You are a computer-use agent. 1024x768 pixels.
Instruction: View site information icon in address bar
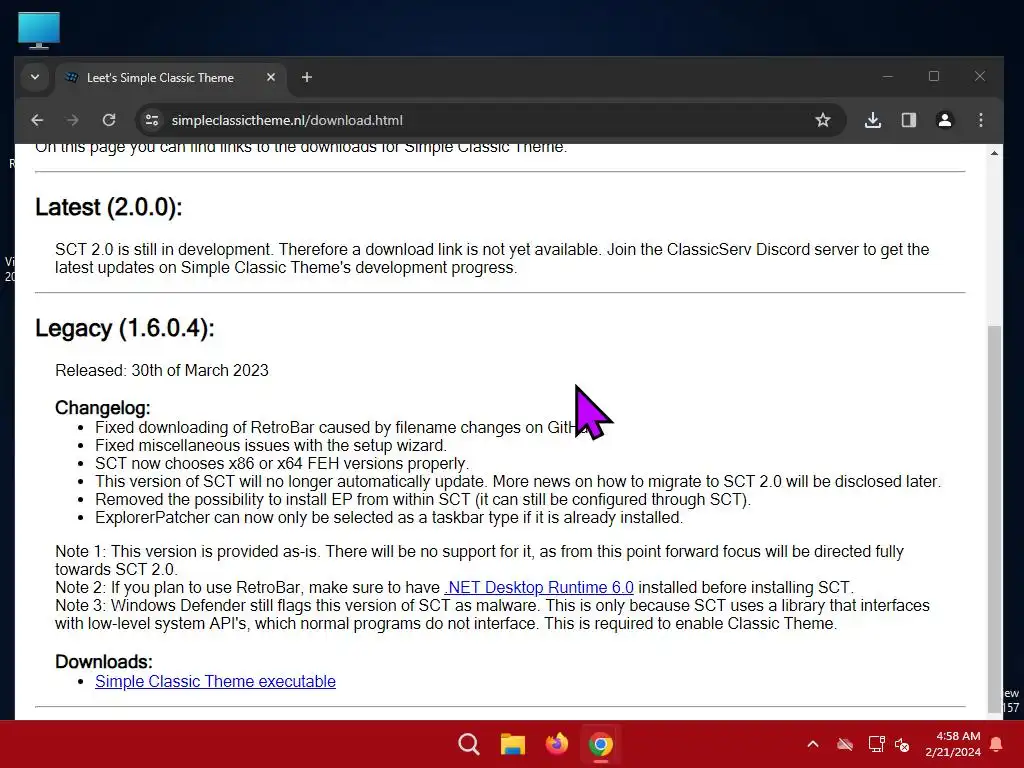(x=152, y=120)
